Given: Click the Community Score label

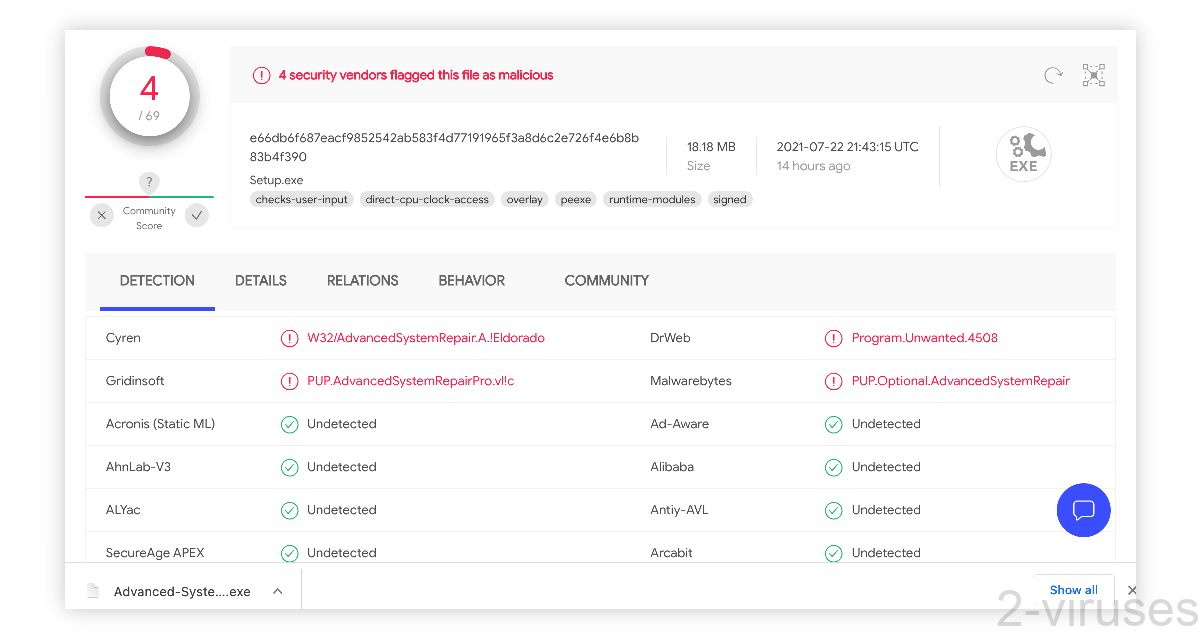Looking at the screenshot, I should 149,218.
